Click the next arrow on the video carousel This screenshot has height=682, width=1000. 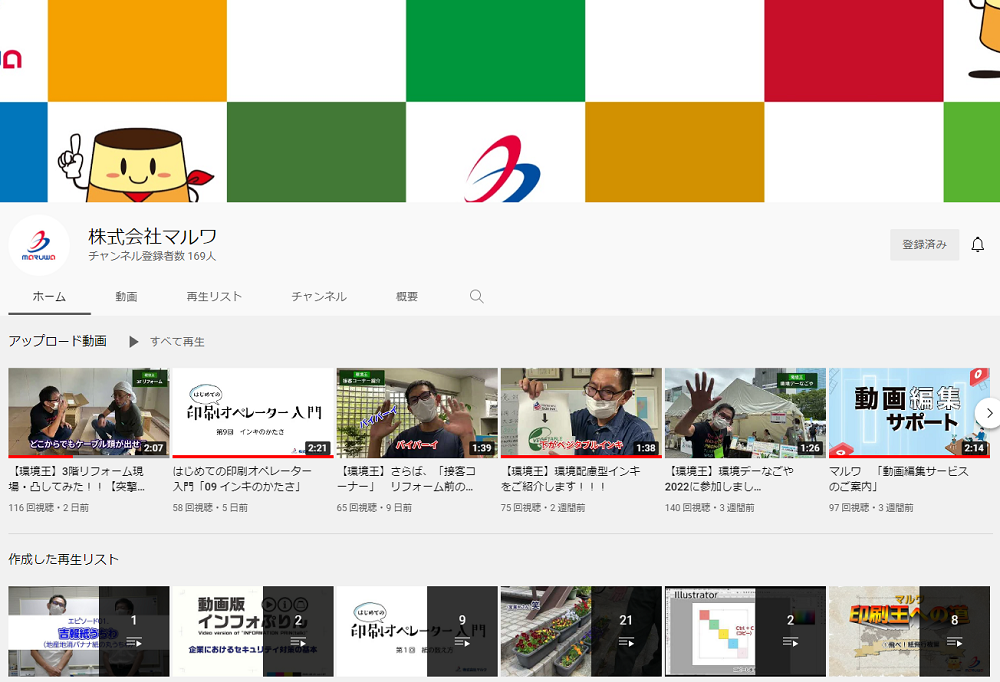988,413
